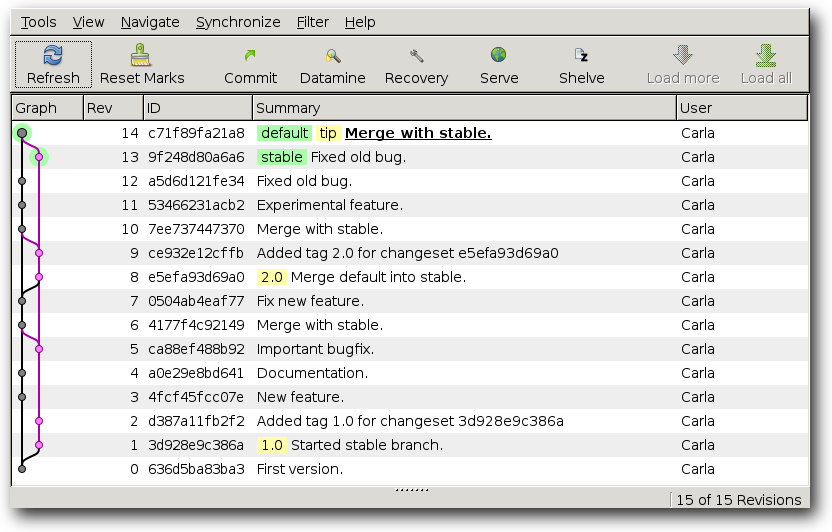
Task: Click the Load more arrow icon
Action: click(x=683, y=55)
